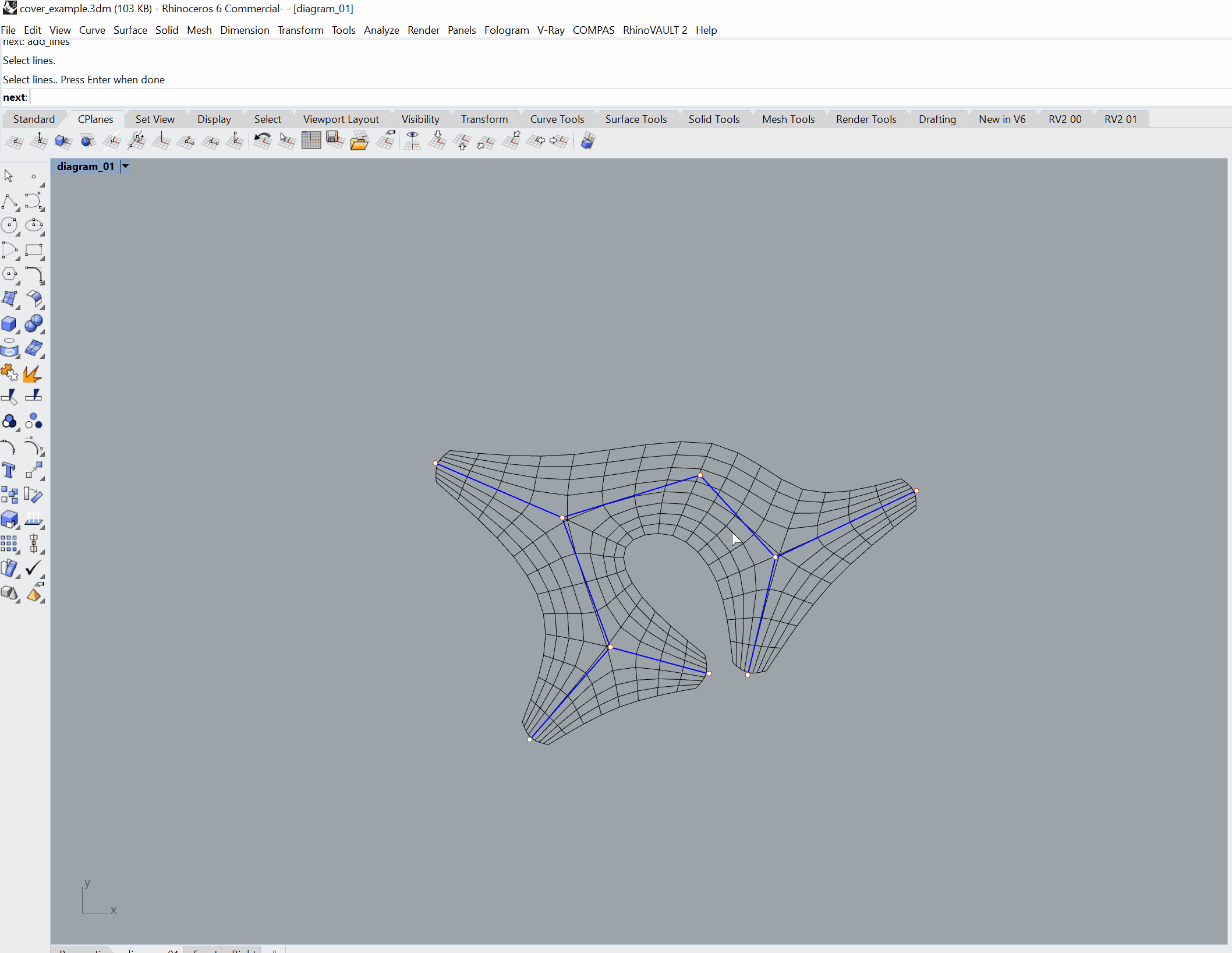Choose the Text object tool

coord(9,470)
